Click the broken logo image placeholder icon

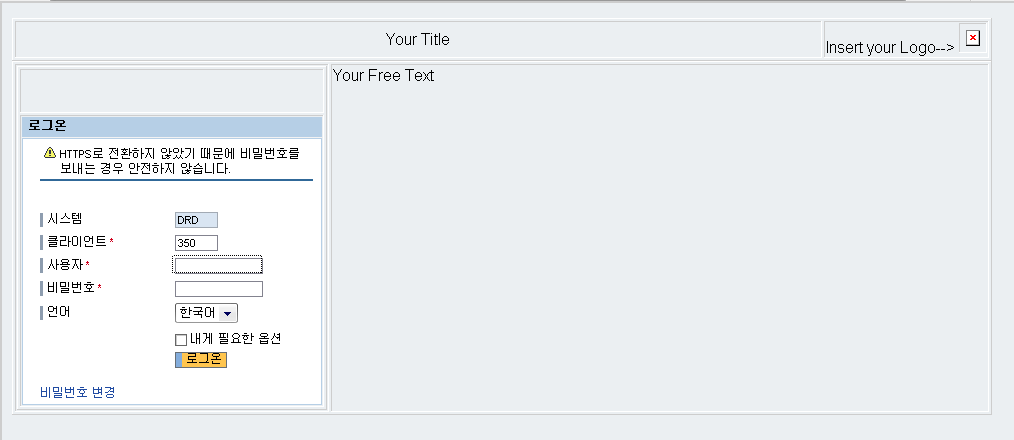973,39
